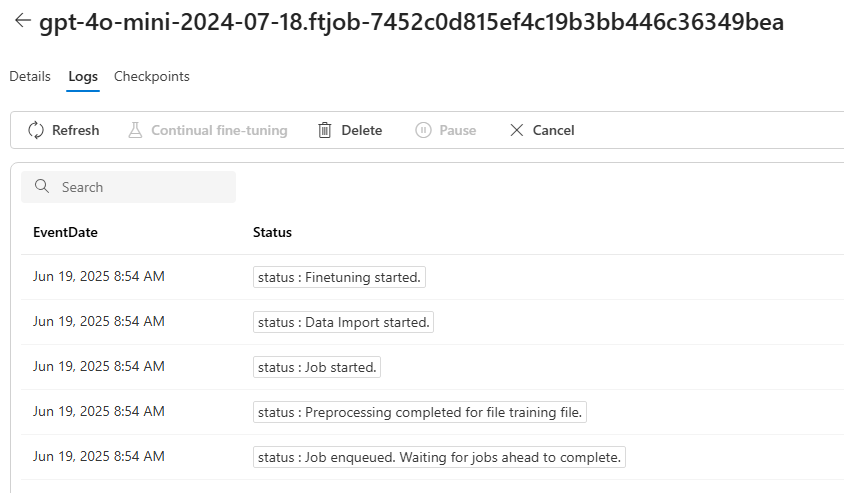Image resolution: width=844 pixels, height=493 pixels.
Task: Click the Refresh circular arrows icon
Action: click(x=36, y=130)
